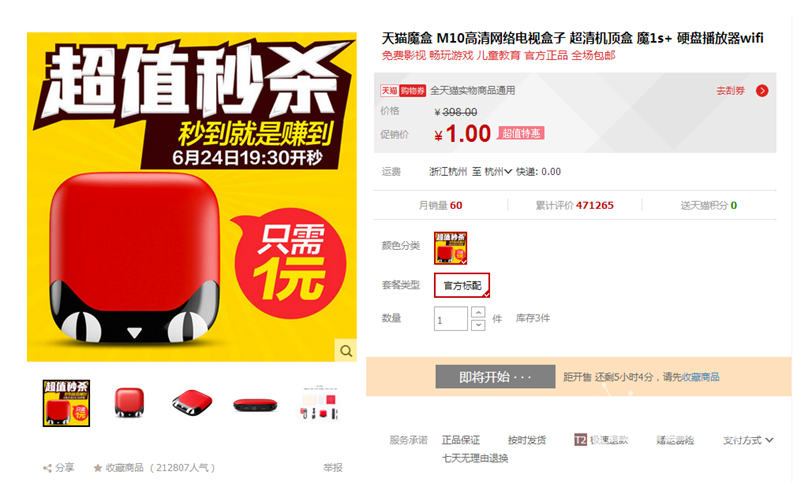The width and height of the screenshot is (800, 482).
Task: Decrease quantity with the down arrow
Action: click(x=478, y=325)
